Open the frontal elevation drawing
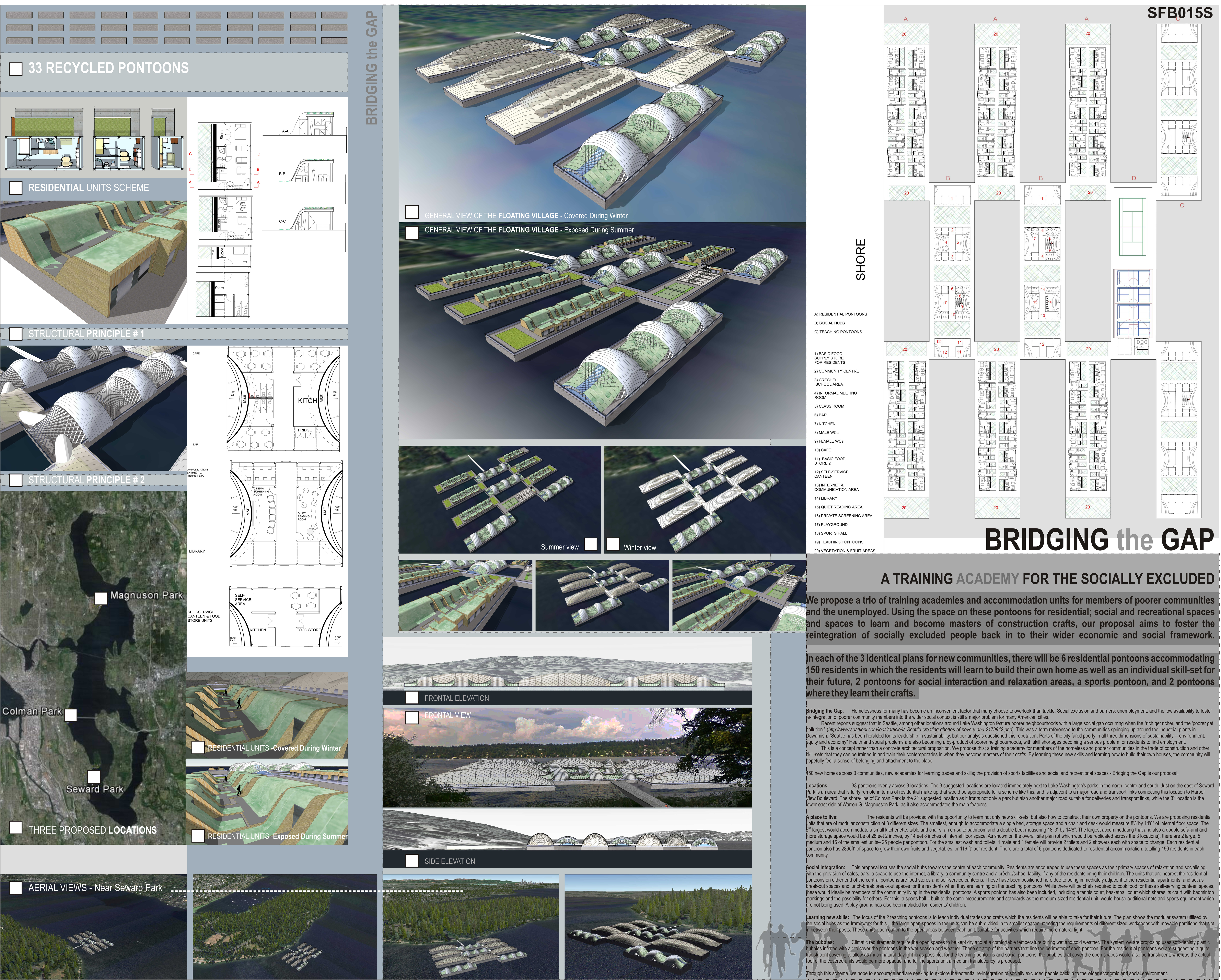Image resolution: width=1221 pixels, height=980 pixels. 567,664
